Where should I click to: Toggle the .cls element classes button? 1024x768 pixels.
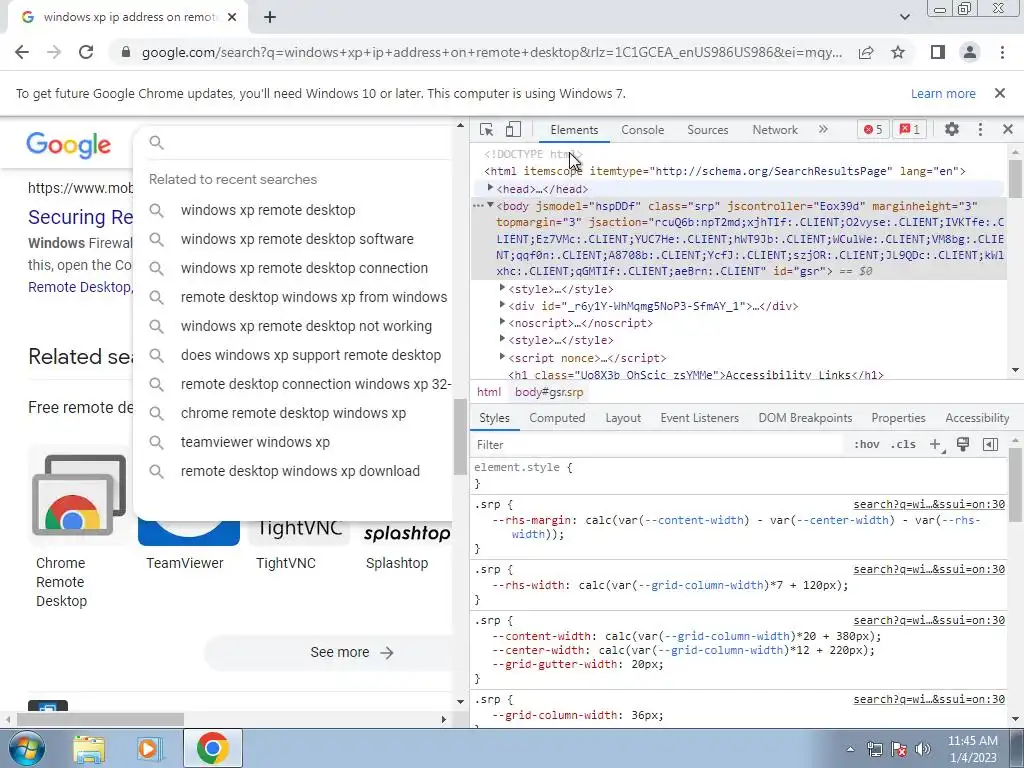click(903, 444)
